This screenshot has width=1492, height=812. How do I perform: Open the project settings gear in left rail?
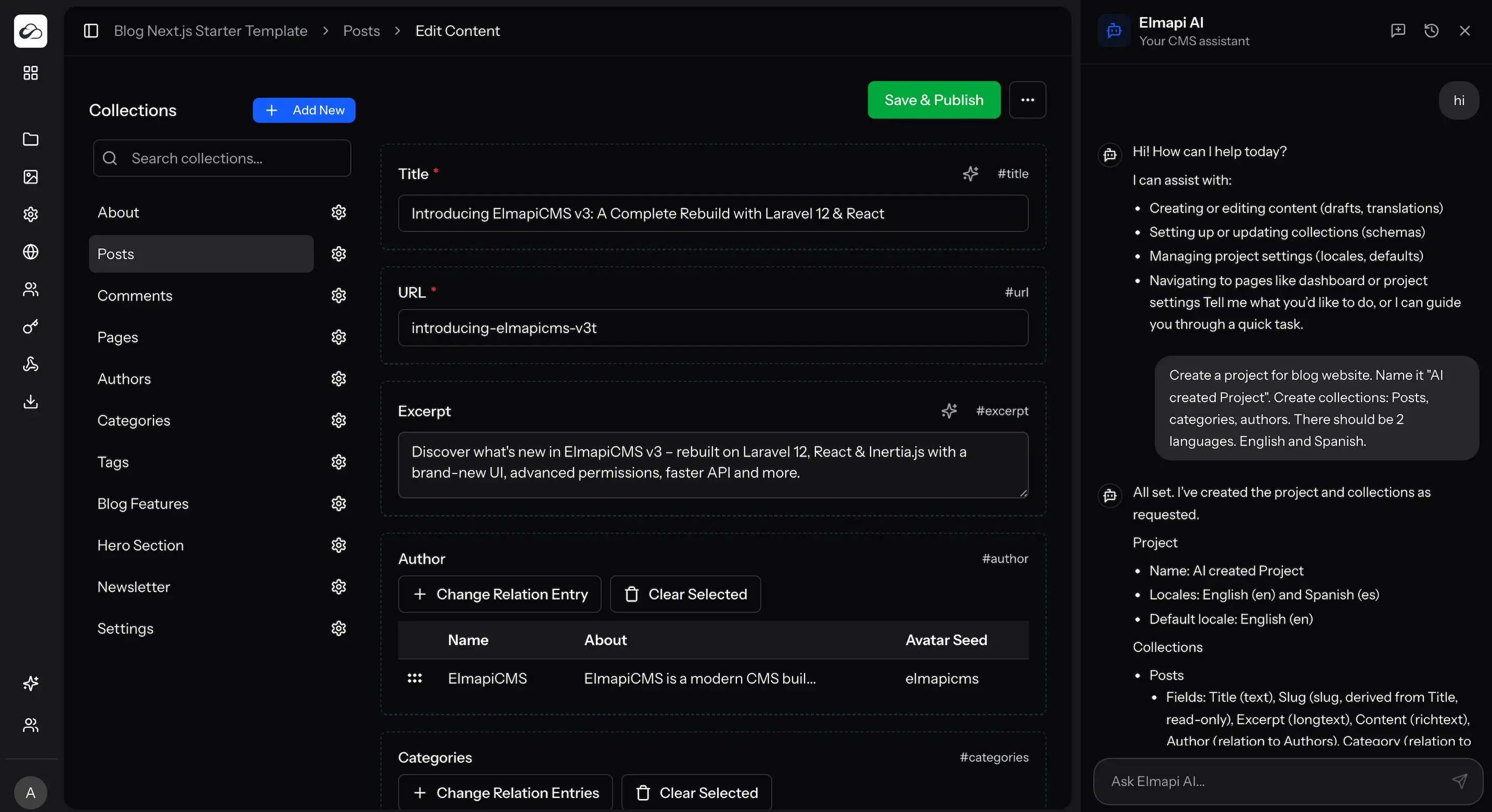(31, 214)
